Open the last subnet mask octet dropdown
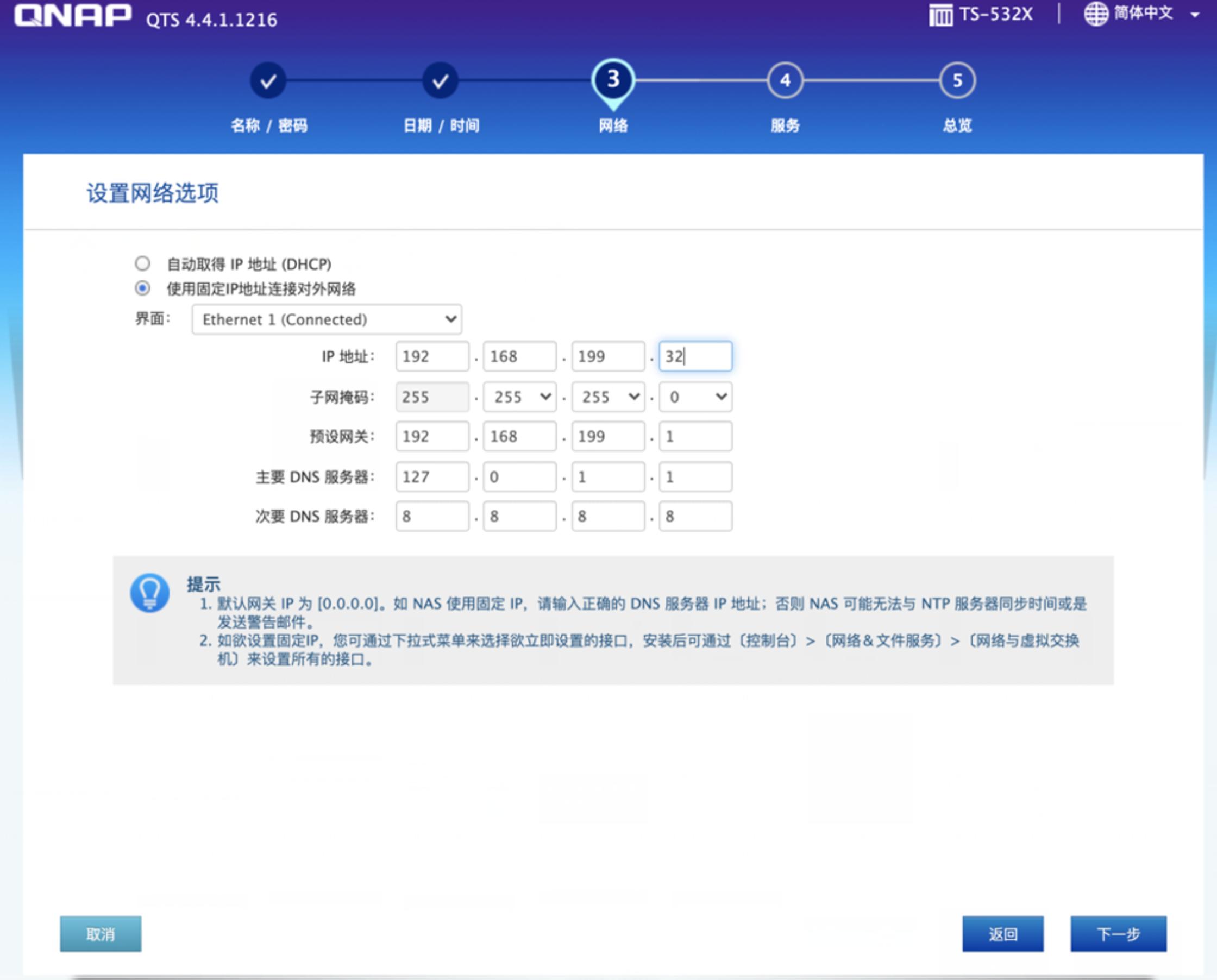Screen dimensions: 1217x980 pyautogui.click(x=695, y=397)
